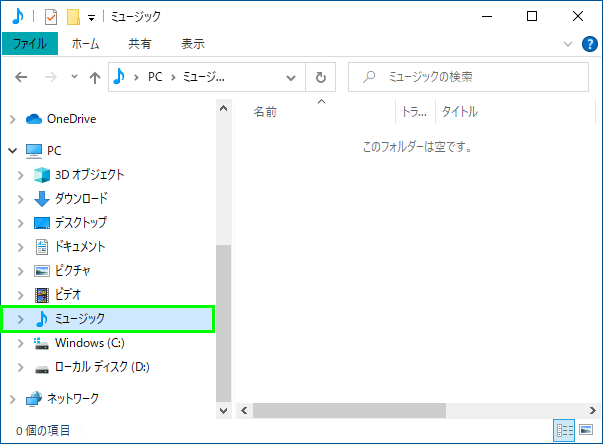Click file list scroll left arrow
Screen dimensions: 603x444
click(244, 411)
